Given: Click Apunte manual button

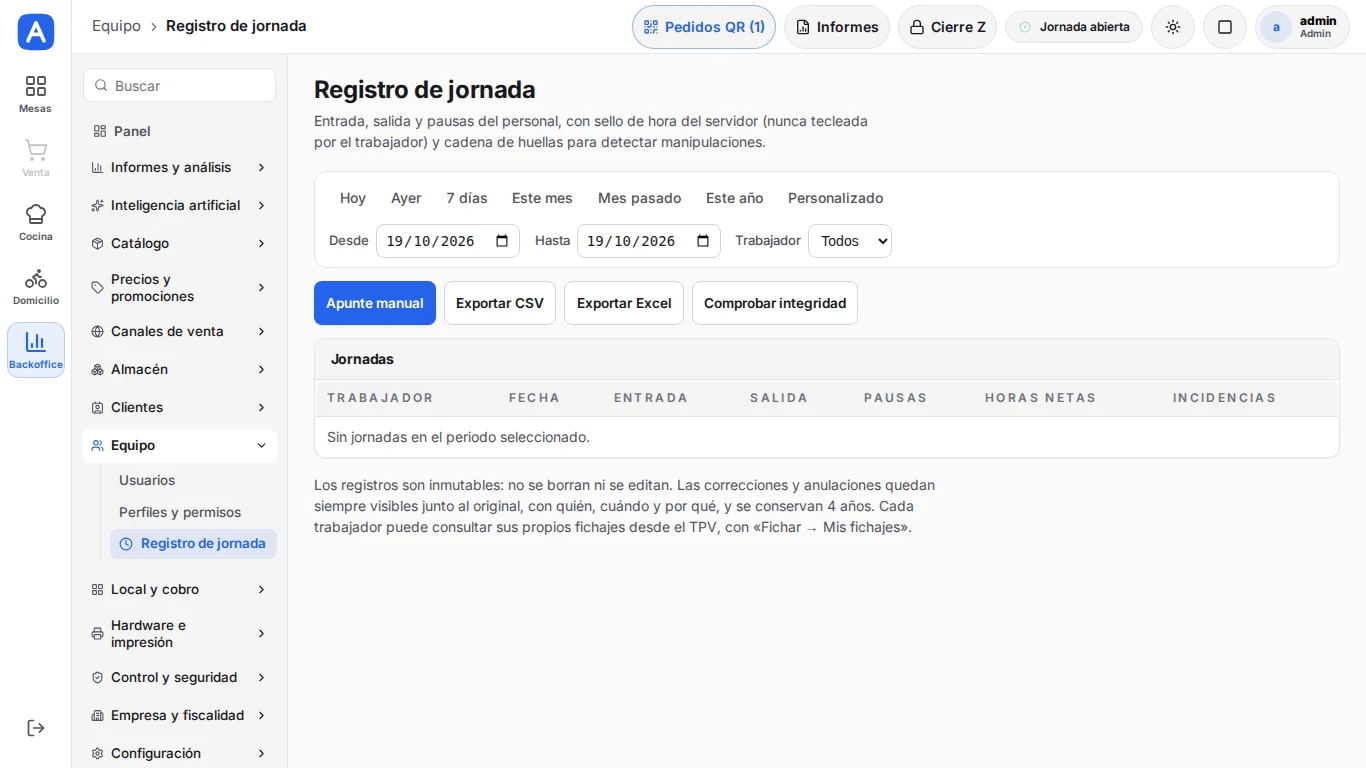Looking at the screenshot, I should pyautogui.click(x=375, y=303).
